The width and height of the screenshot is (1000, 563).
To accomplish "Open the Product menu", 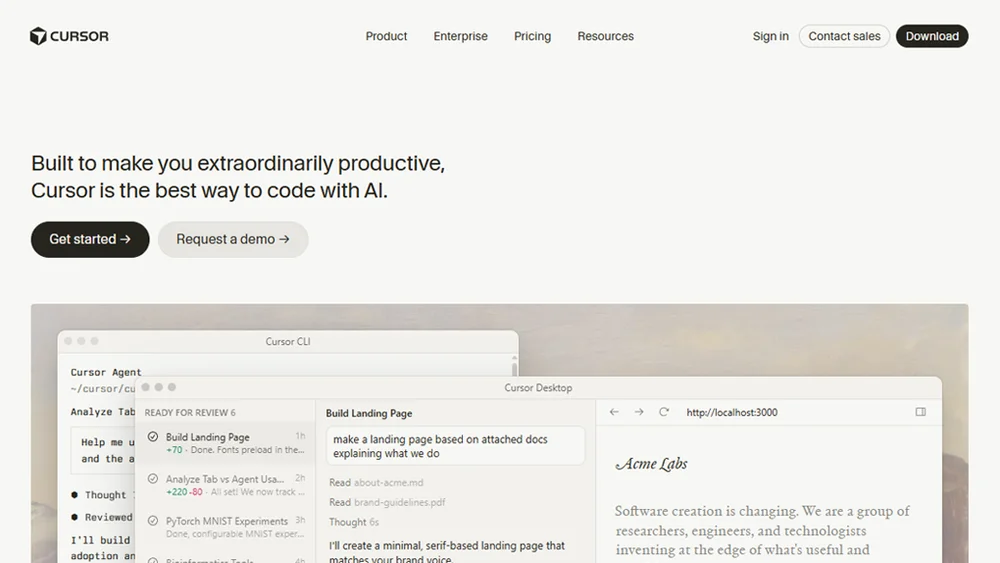I will tap(386, 36).
